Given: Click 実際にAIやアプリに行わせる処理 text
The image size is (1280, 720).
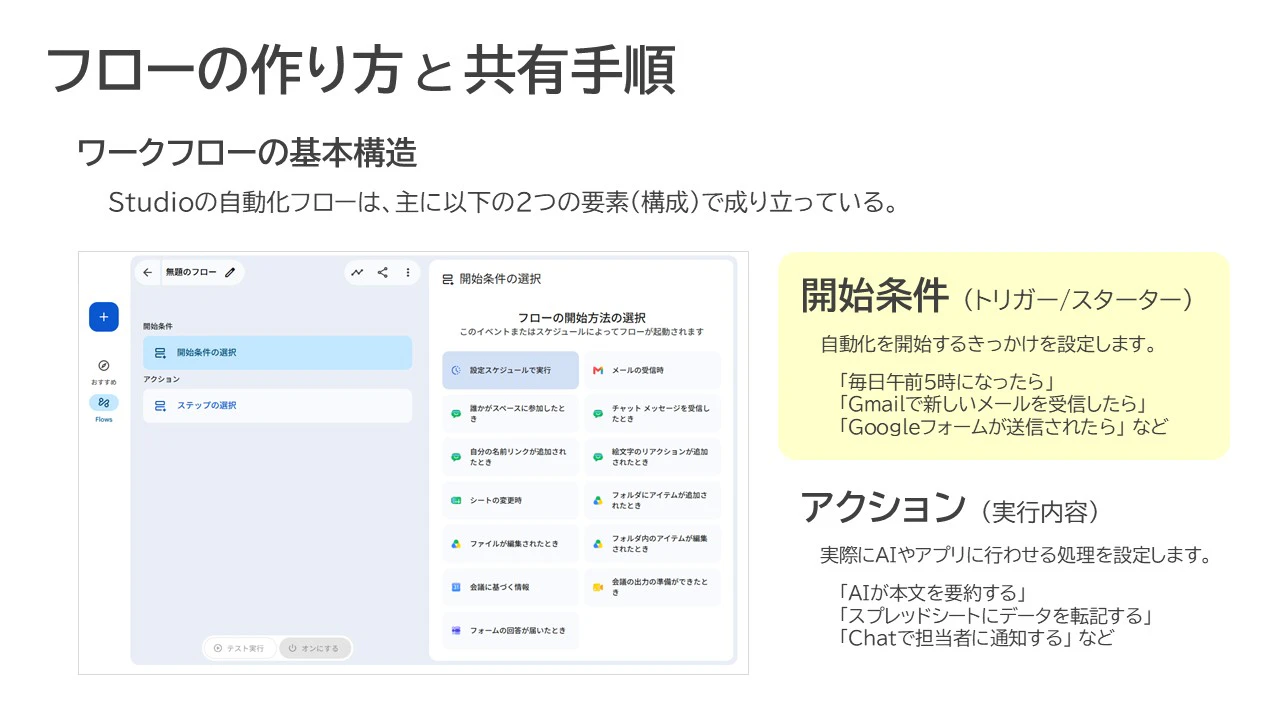Looking at the screenshot, I should click(x=1017, y=555).
